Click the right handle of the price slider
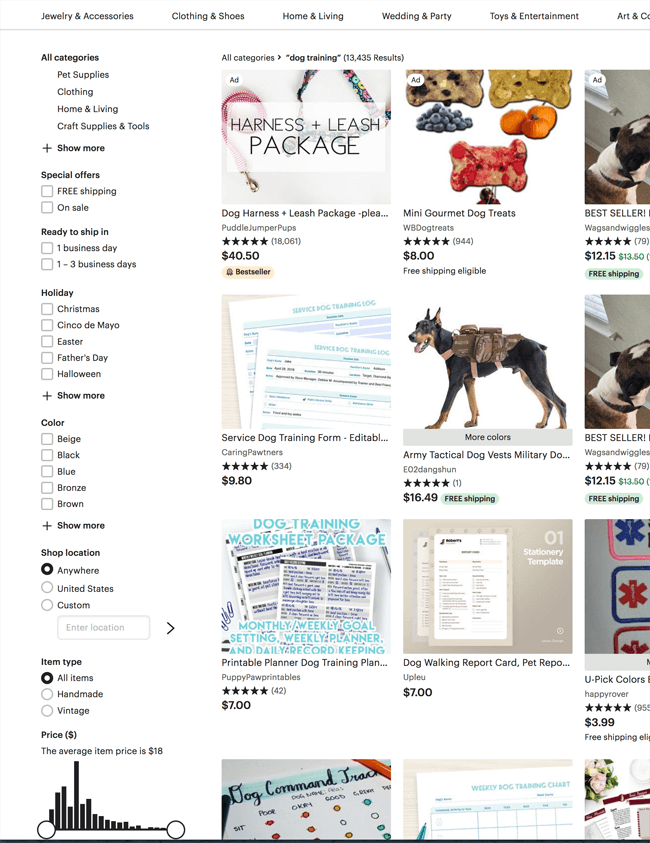This screenshot has height=843, width=650. pyautogui.click(x=176, y=830)
